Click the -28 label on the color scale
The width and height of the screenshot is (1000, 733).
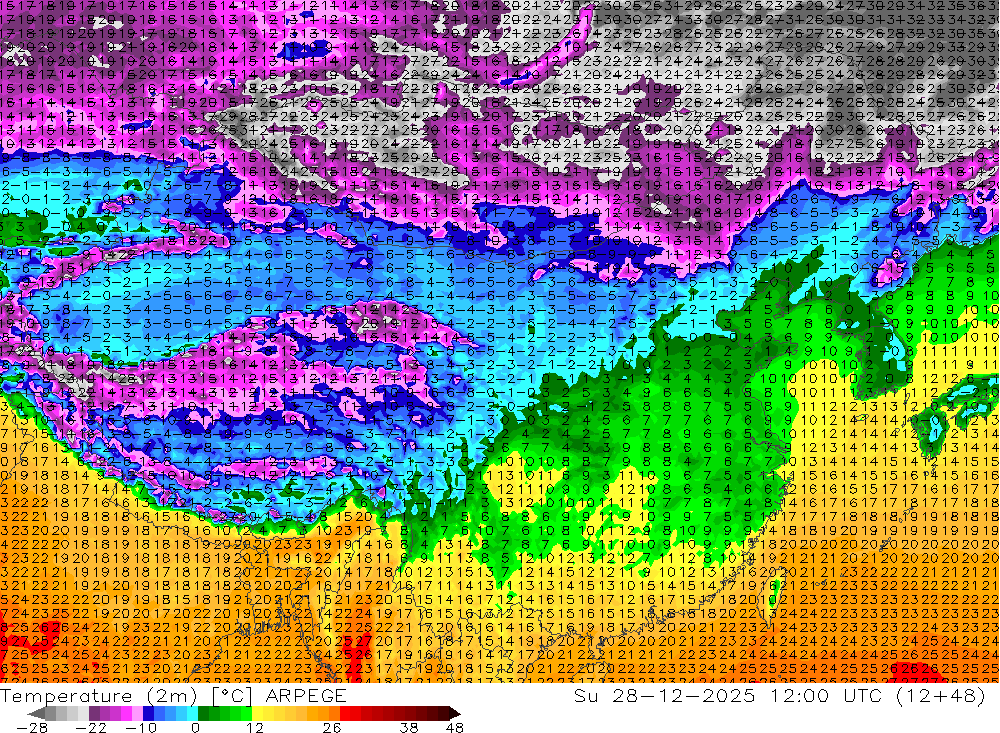click(32, 728)
